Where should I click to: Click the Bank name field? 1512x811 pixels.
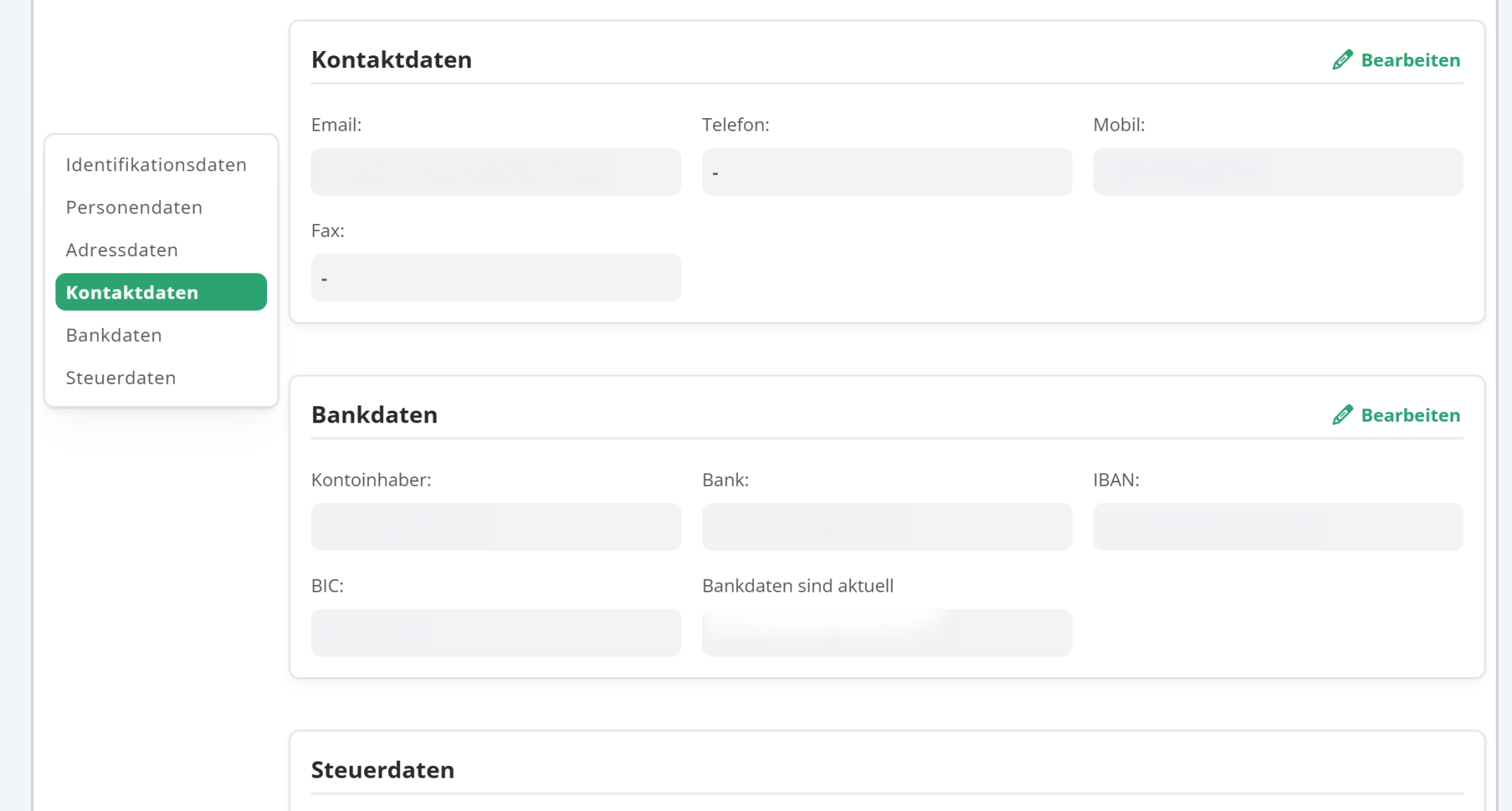886,527
